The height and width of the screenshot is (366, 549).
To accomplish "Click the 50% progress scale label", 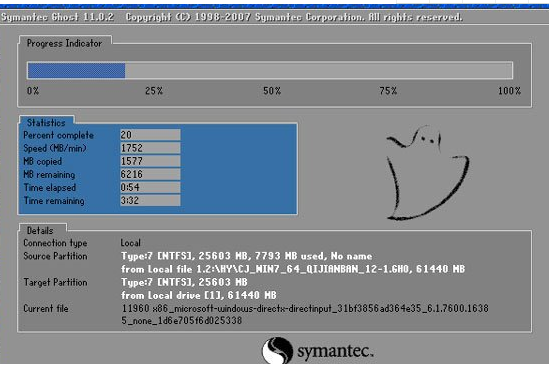I will click(x=272, y=91).
